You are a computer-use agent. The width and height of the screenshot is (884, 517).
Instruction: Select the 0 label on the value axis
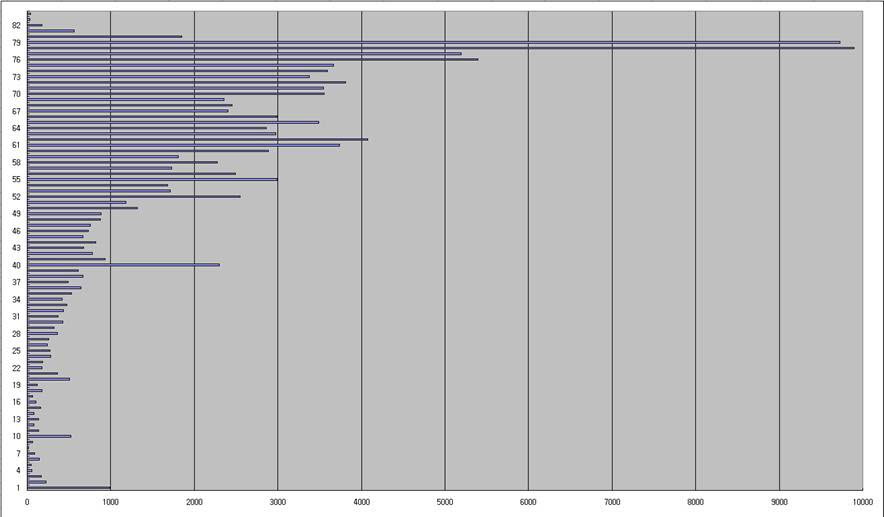click(x=27, y=500)
